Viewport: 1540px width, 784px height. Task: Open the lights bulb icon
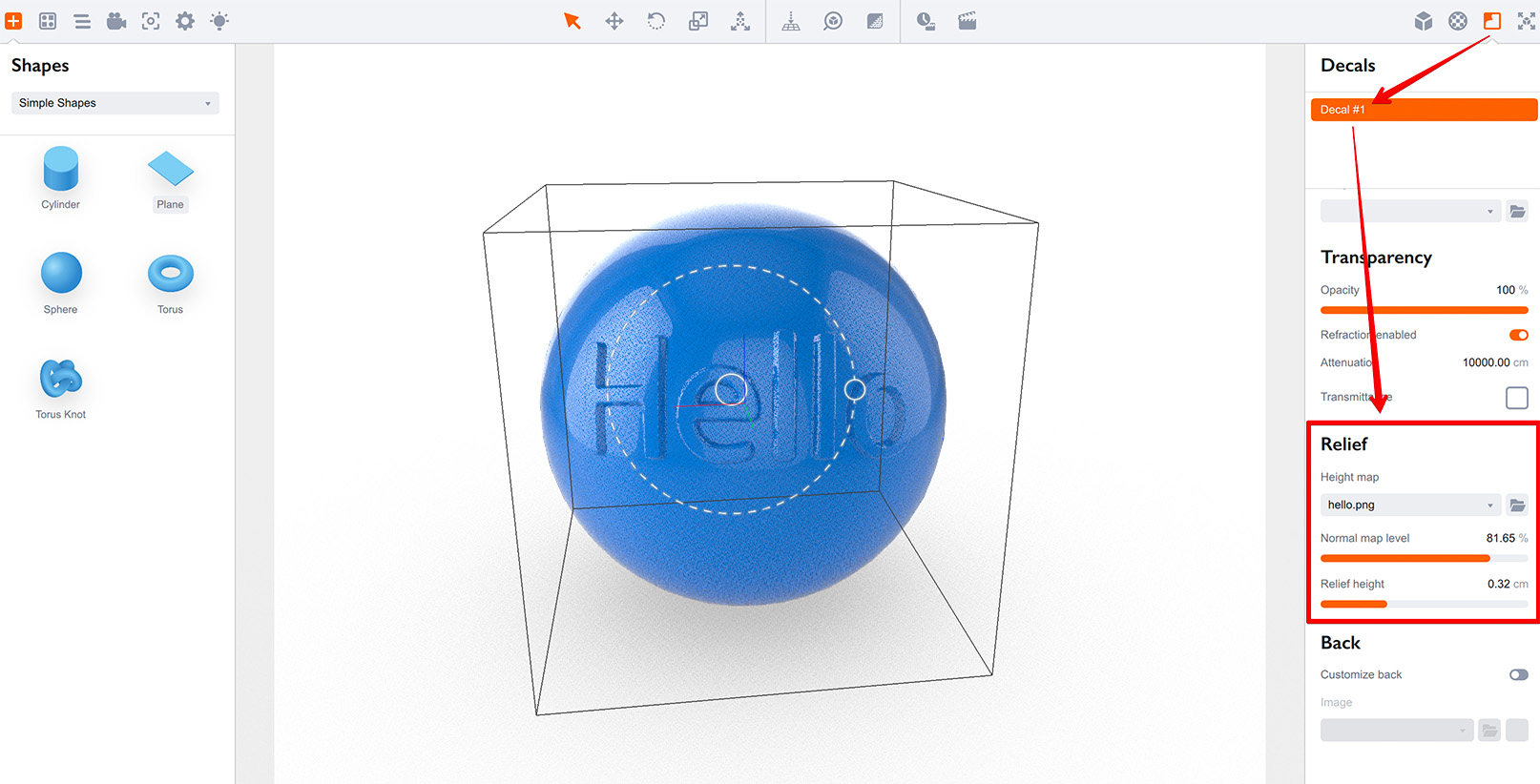[219, 21]
